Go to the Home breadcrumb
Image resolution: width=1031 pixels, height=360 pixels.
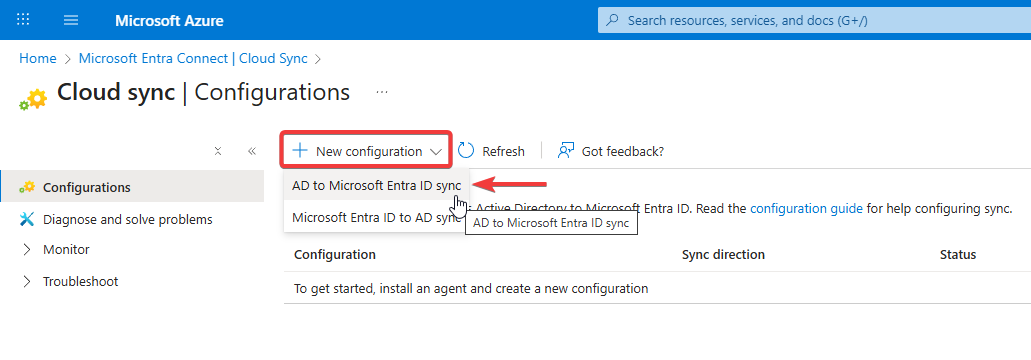(x=37, y=58)
